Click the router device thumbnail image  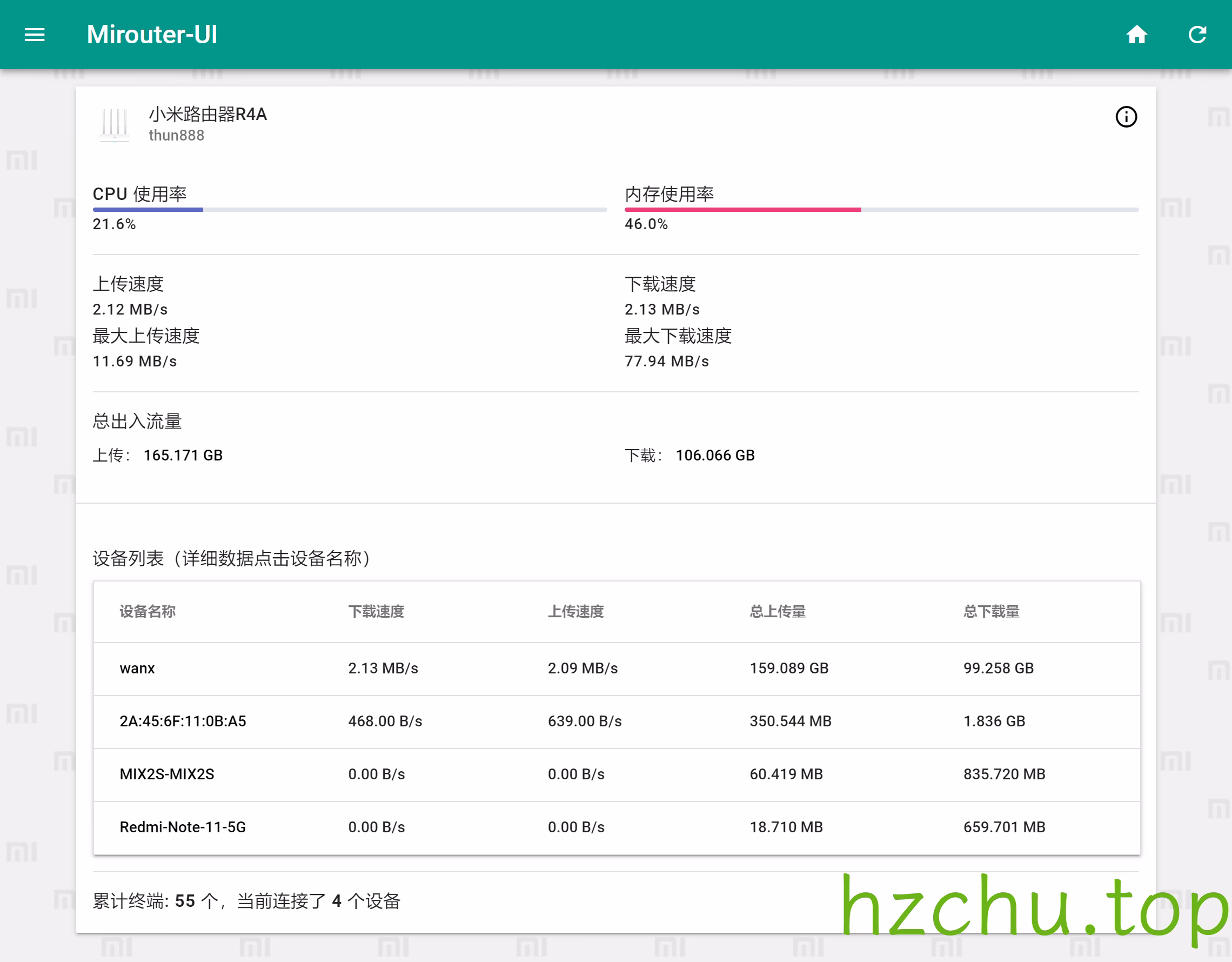115,124
